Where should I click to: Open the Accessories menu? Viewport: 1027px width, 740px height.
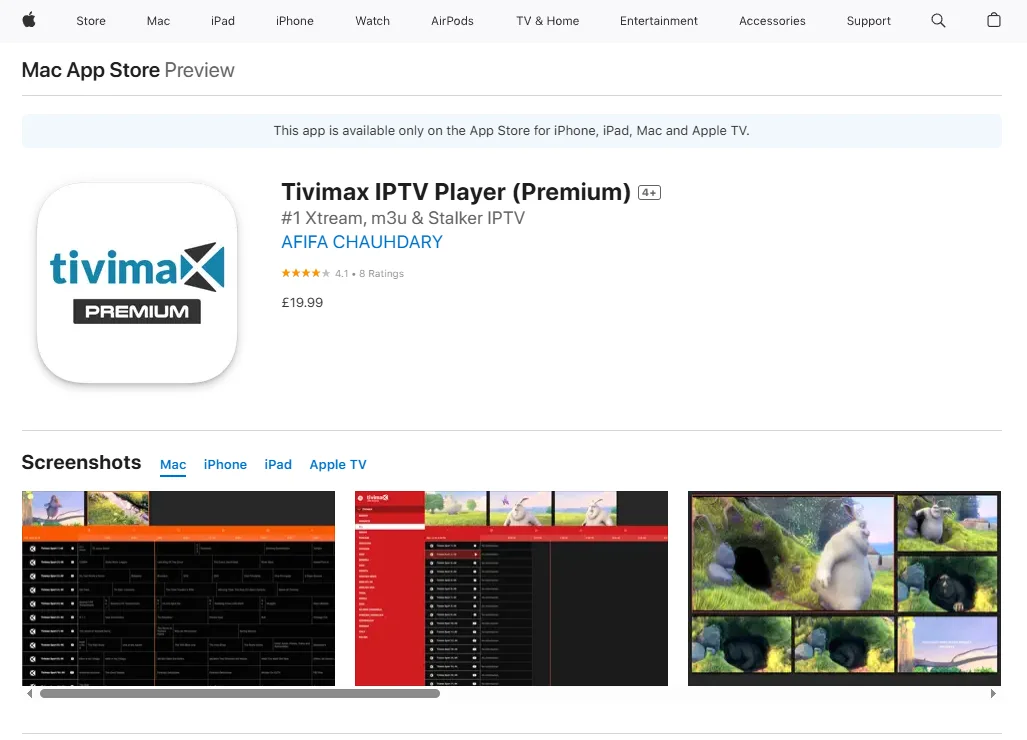click(x=772, y=21)
